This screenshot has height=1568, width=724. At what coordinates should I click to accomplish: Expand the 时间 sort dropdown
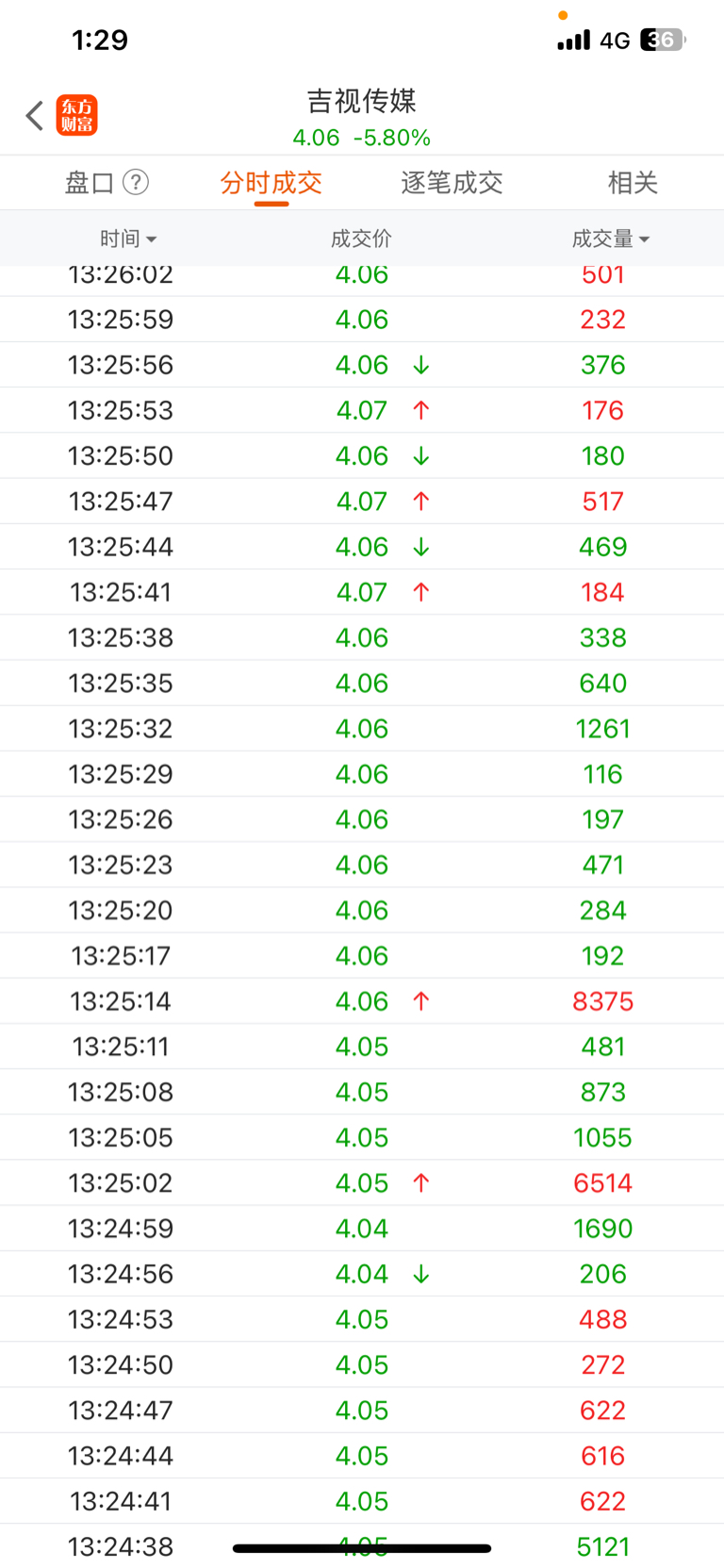[128, 239]
